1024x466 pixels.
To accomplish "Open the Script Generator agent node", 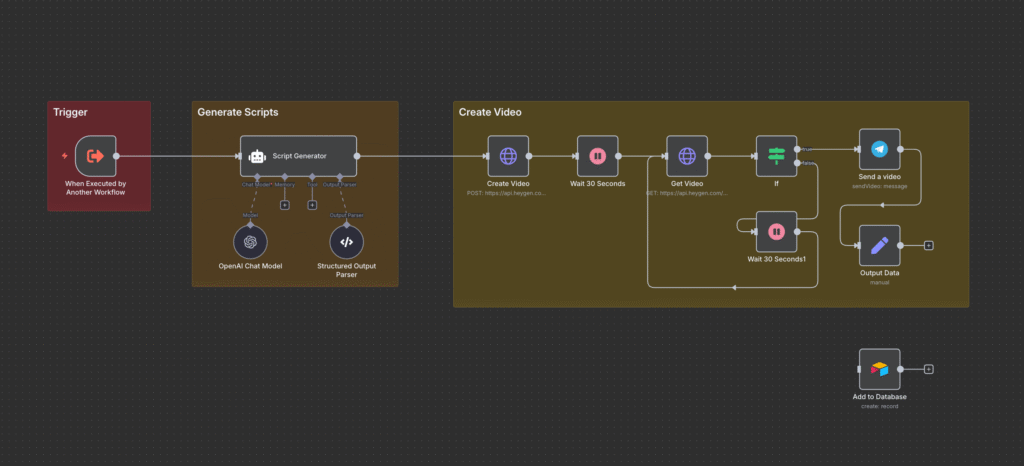I will coord(298,156).
